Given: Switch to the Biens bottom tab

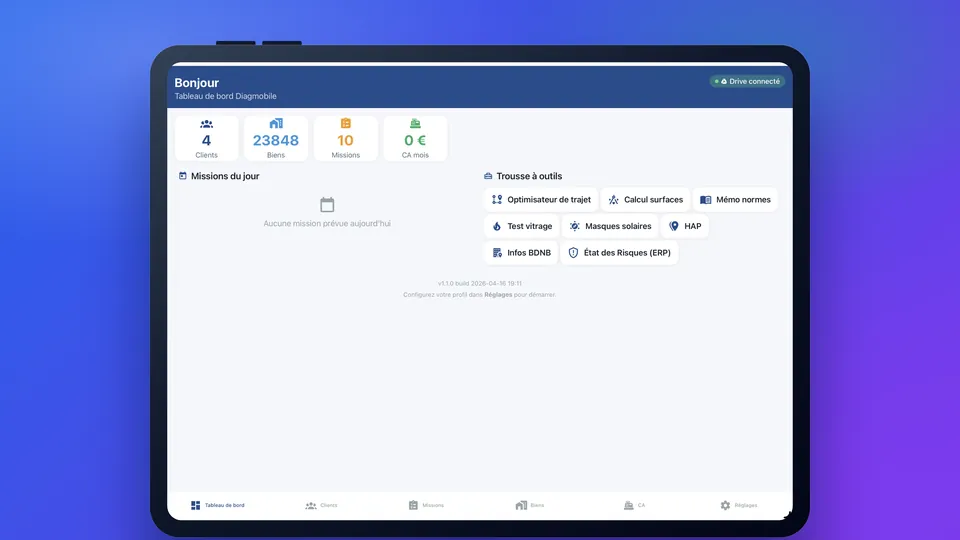Looking at the screenshot, I should (x=530, y=505).
